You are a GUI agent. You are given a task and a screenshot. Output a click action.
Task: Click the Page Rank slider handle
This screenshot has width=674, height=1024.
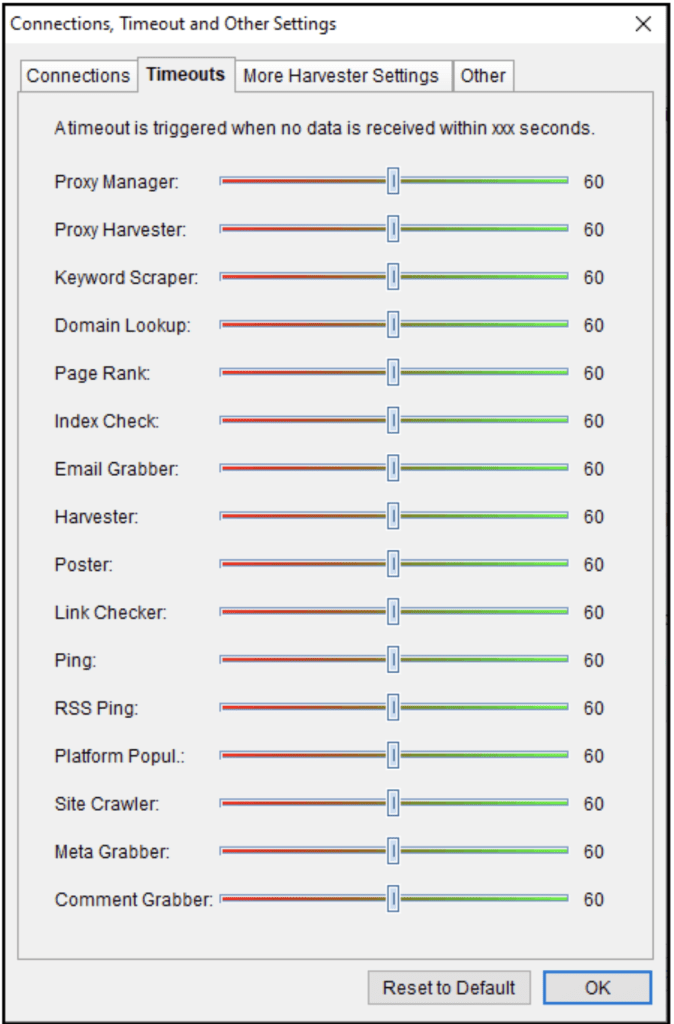pos(393,372)
